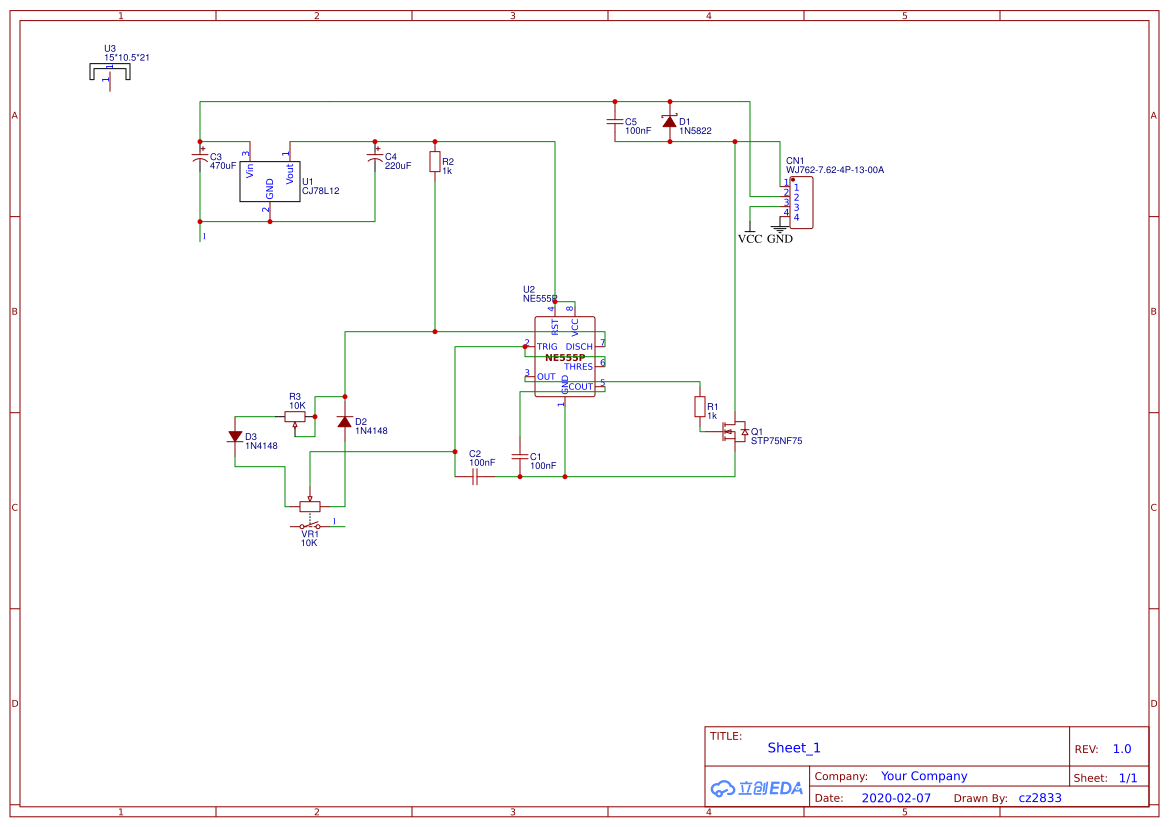This screenshot has width=1169, height=827.
Task: Click the D3 diode symbol
Action: (236, 437)
